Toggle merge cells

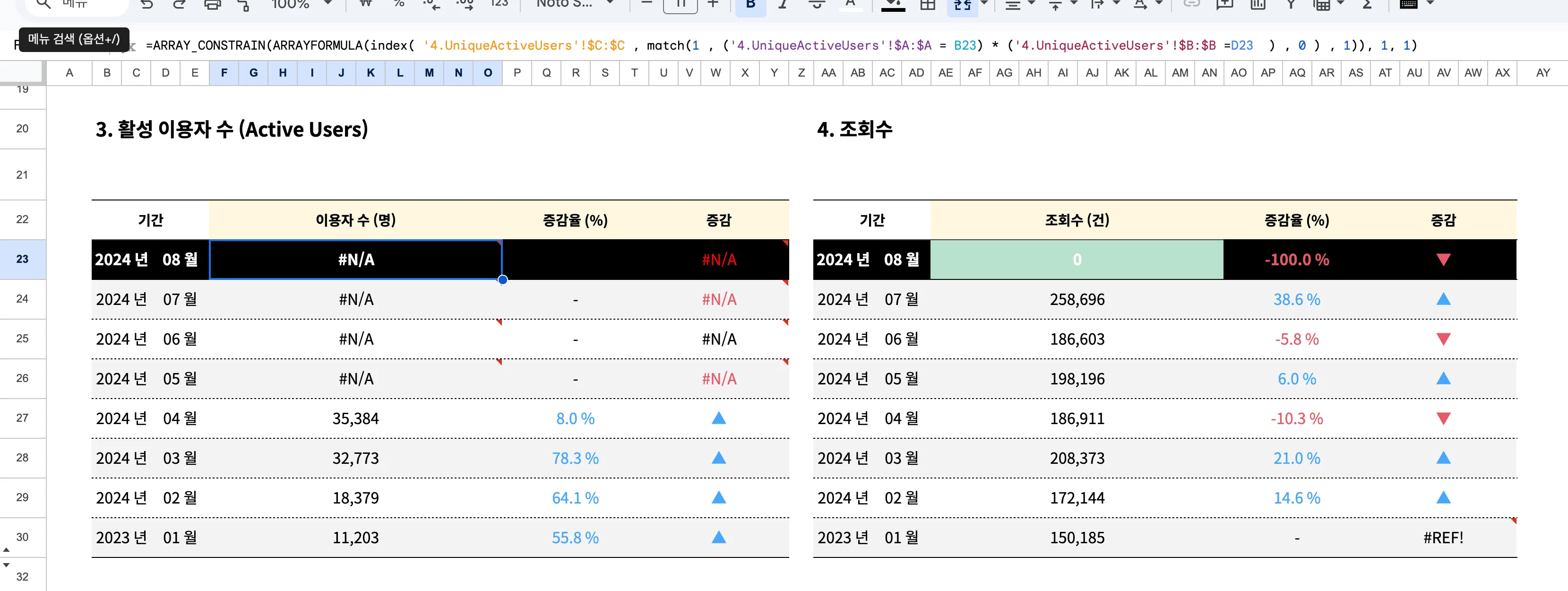tap(962, 5)
